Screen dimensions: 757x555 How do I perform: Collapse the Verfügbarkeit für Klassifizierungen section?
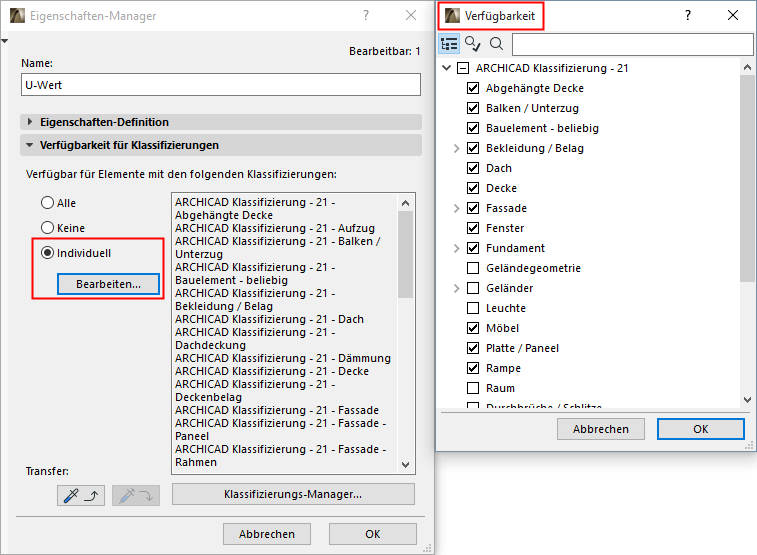tap(30, 145)
